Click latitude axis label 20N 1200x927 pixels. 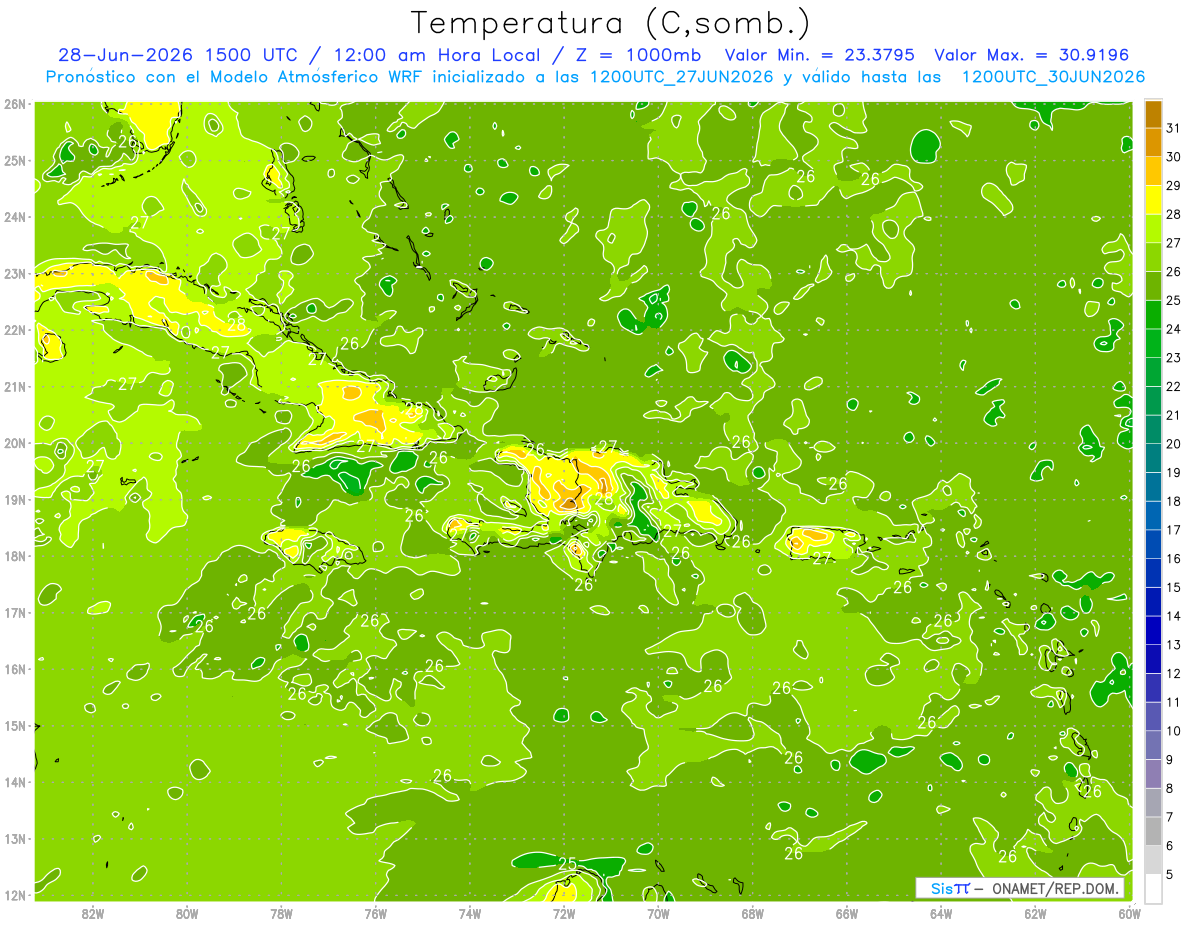[x=15, y=443]
